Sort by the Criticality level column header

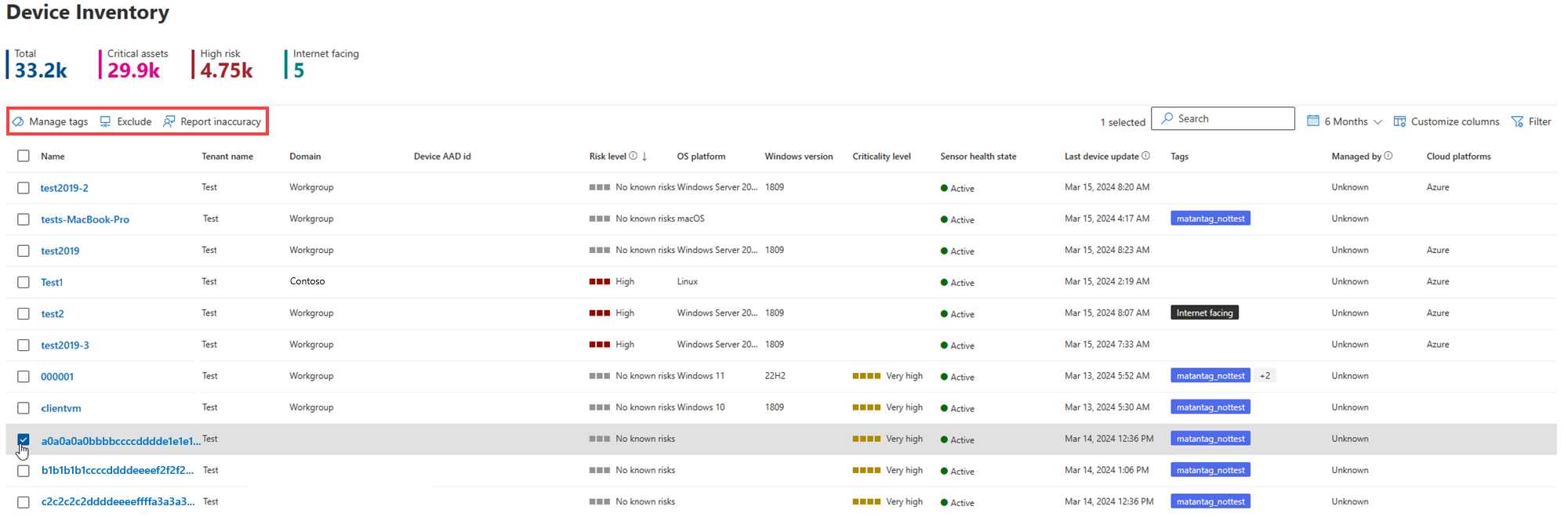click(x=881, y=156)
